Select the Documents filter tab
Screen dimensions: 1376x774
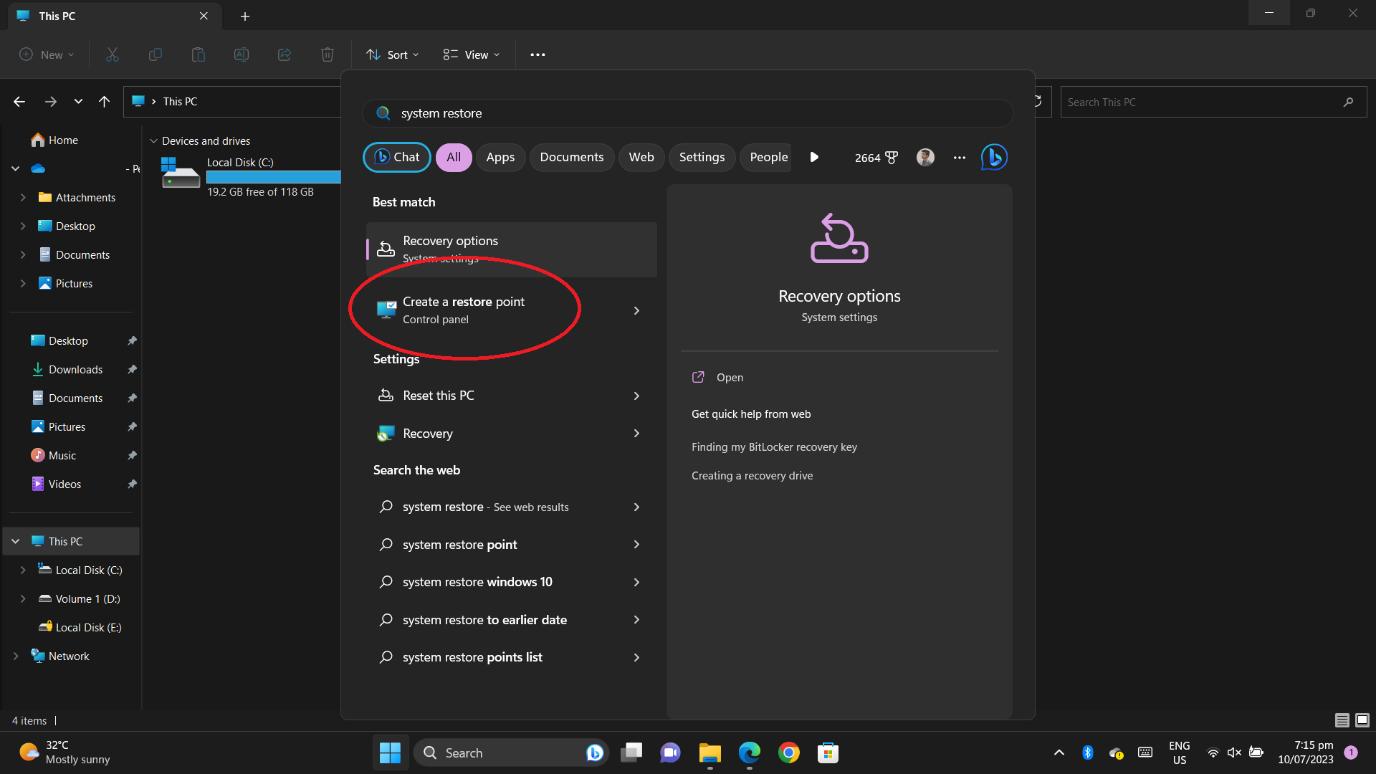coord(571,157)
